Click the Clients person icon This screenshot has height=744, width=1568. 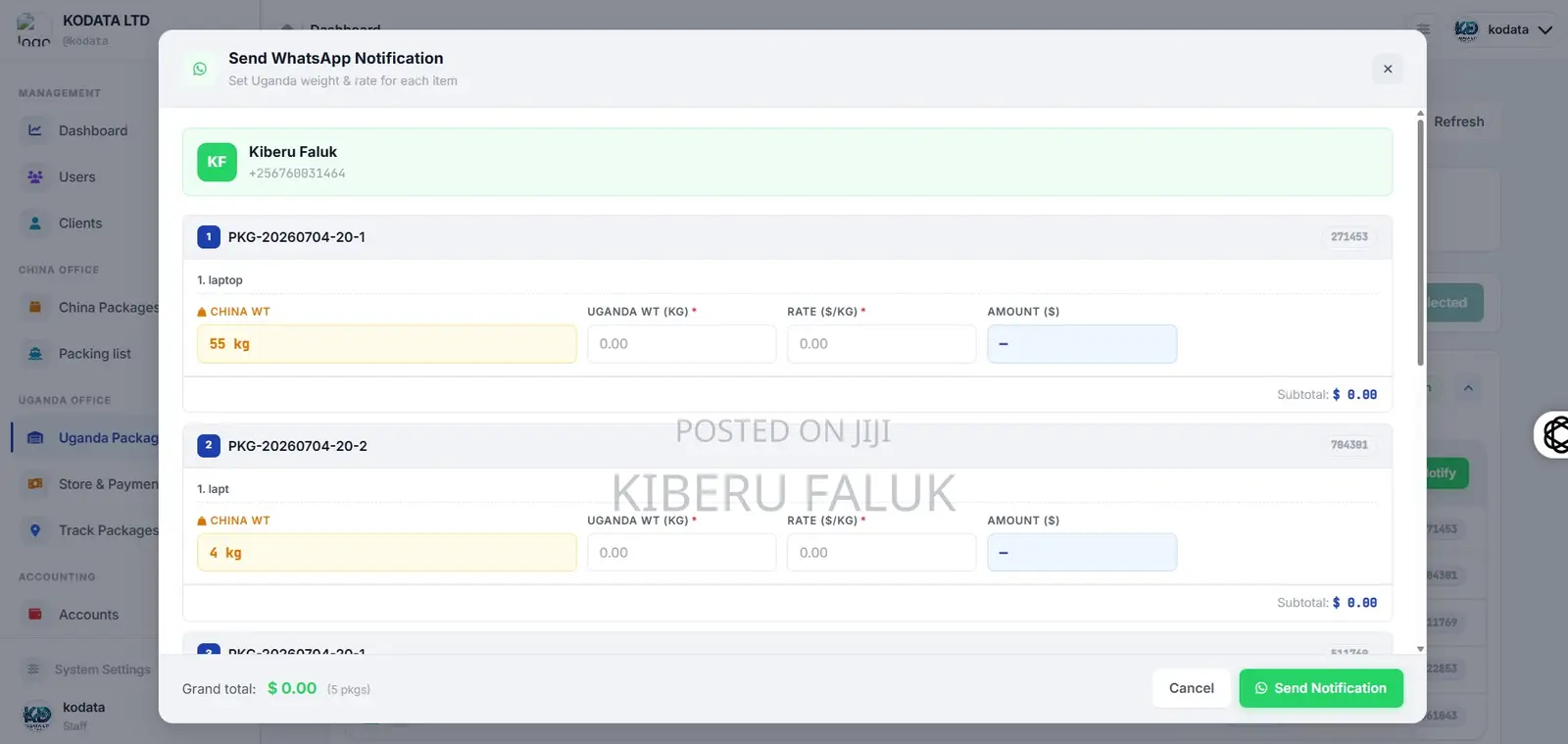pos(35,223)
